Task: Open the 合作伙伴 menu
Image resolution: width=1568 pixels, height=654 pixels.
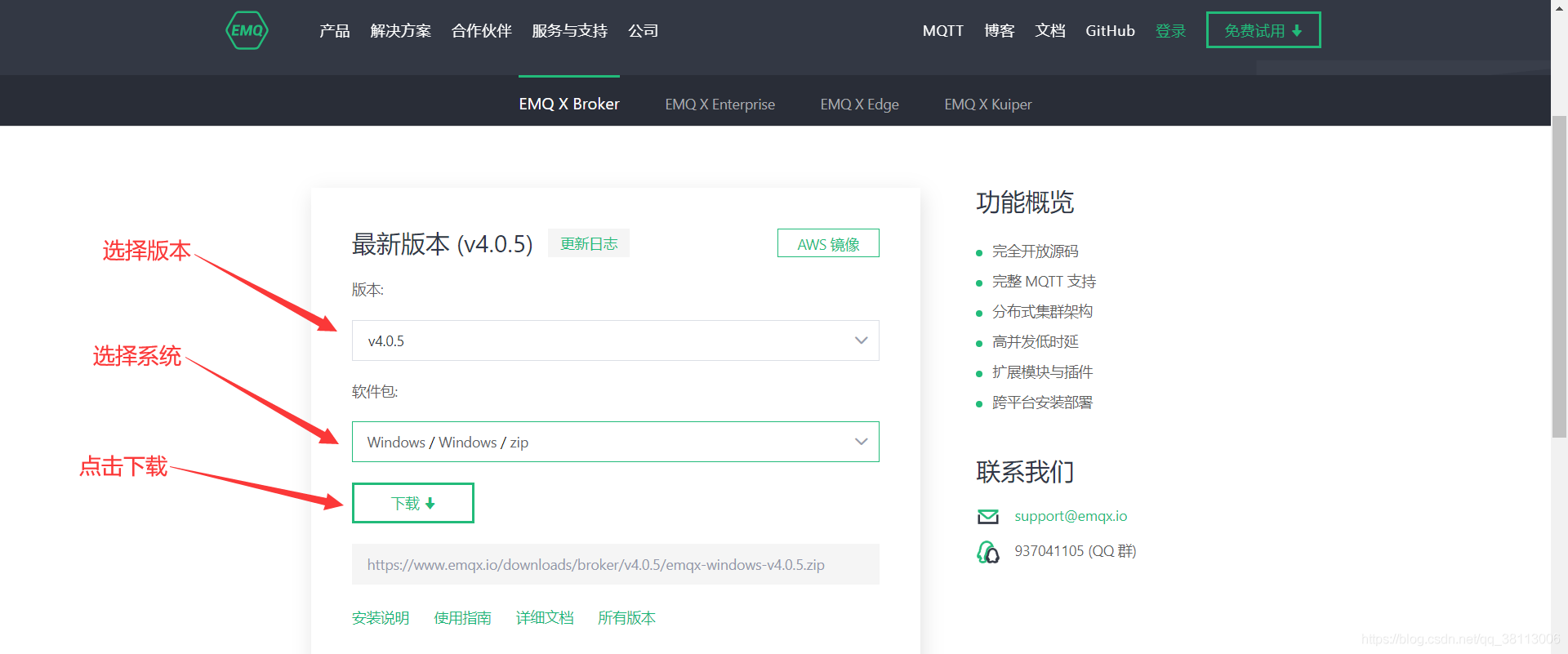Action: point(482,31)
